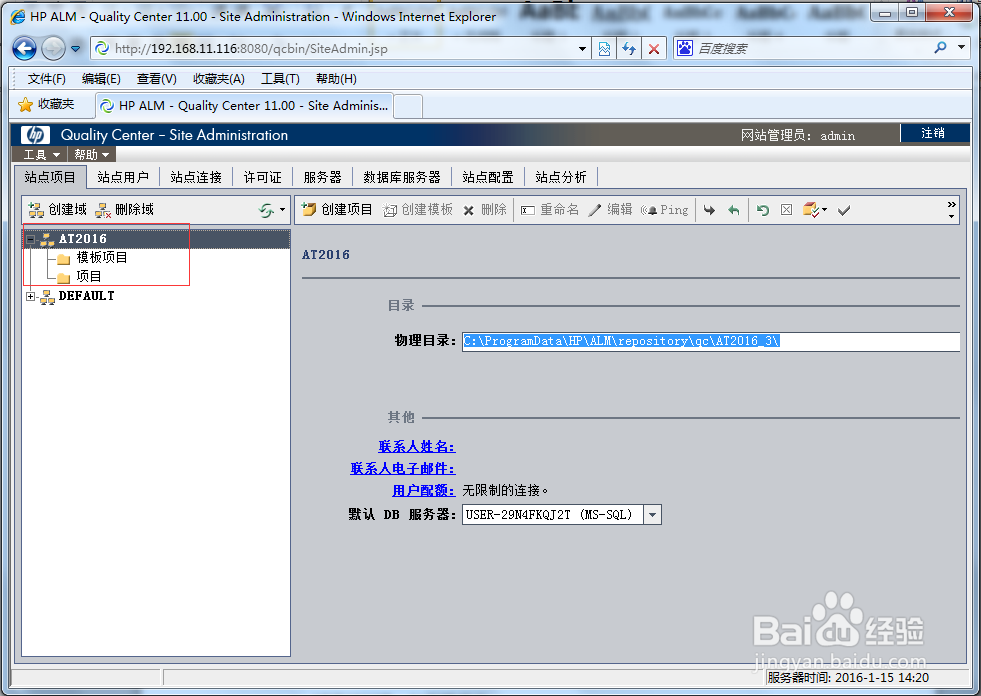981x696 pixels.
Task: Select the DEFAULT domain in the tree
Action: (x=86, y=296)
